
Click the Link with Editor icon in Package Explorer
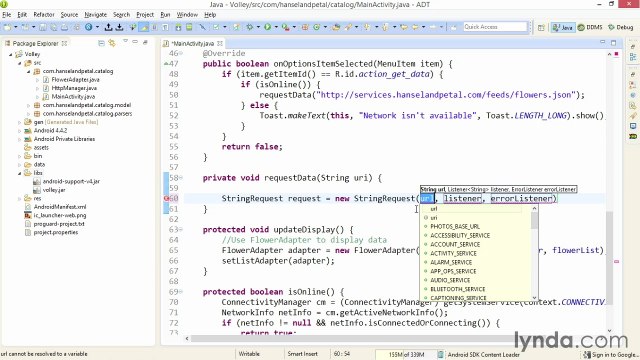[x=112, y=43]
